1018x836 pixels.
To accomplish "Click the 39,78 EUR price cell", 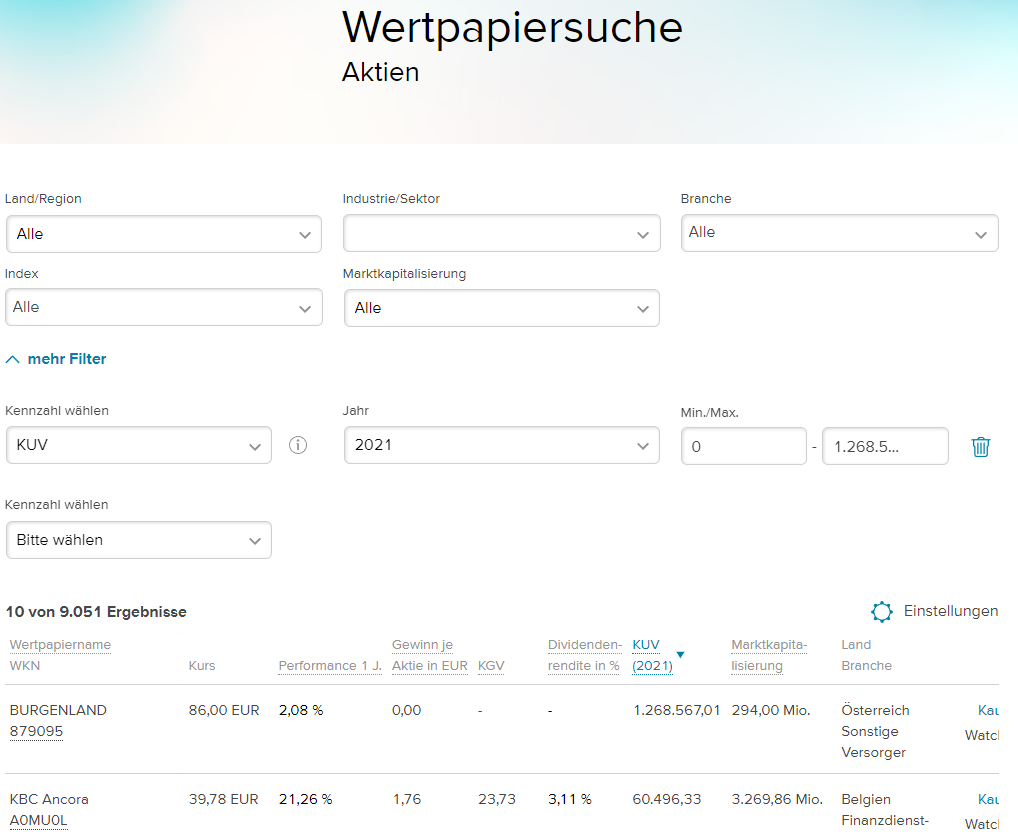I will (x=223, y=800).
